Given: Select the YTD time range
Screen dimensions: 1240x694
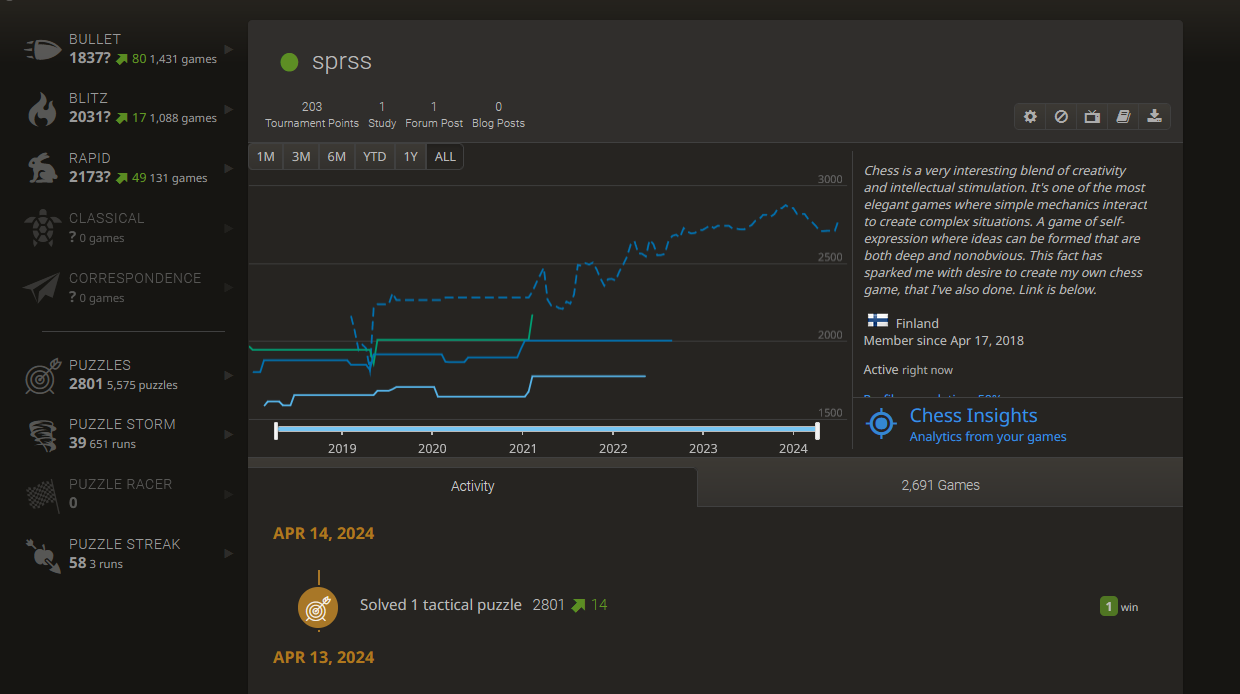Looking at the screenshot, I should tap(375, 157).
